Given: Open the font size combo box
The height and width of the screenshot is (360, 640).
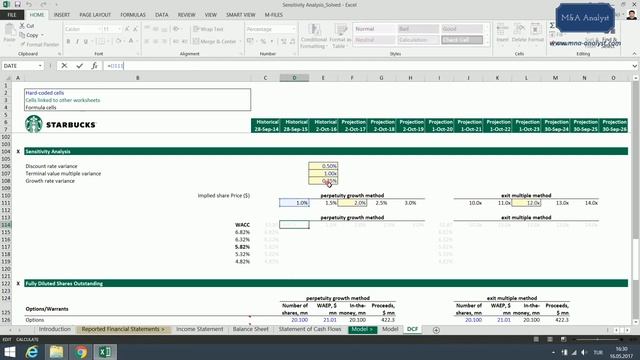Looking at the screenshot, I should click(x=111, y=29).
